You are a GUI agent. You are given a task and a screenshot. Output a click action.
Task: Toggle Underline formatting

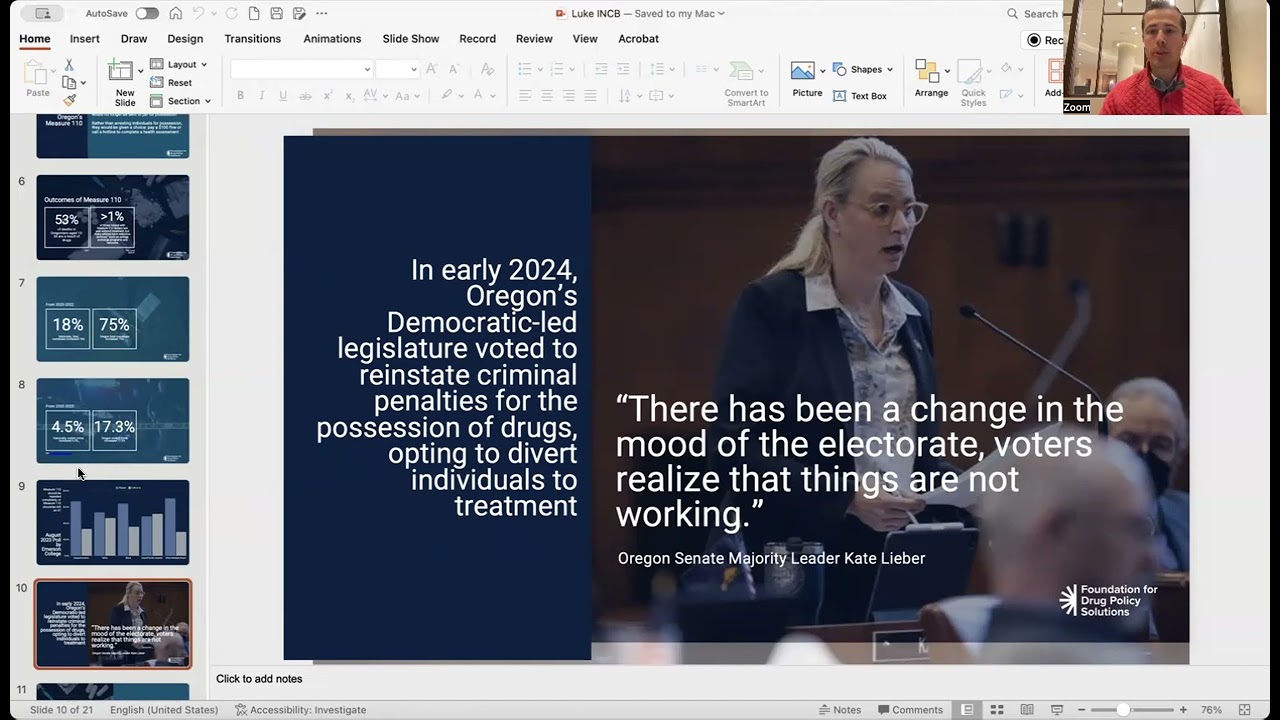point(283,96)
